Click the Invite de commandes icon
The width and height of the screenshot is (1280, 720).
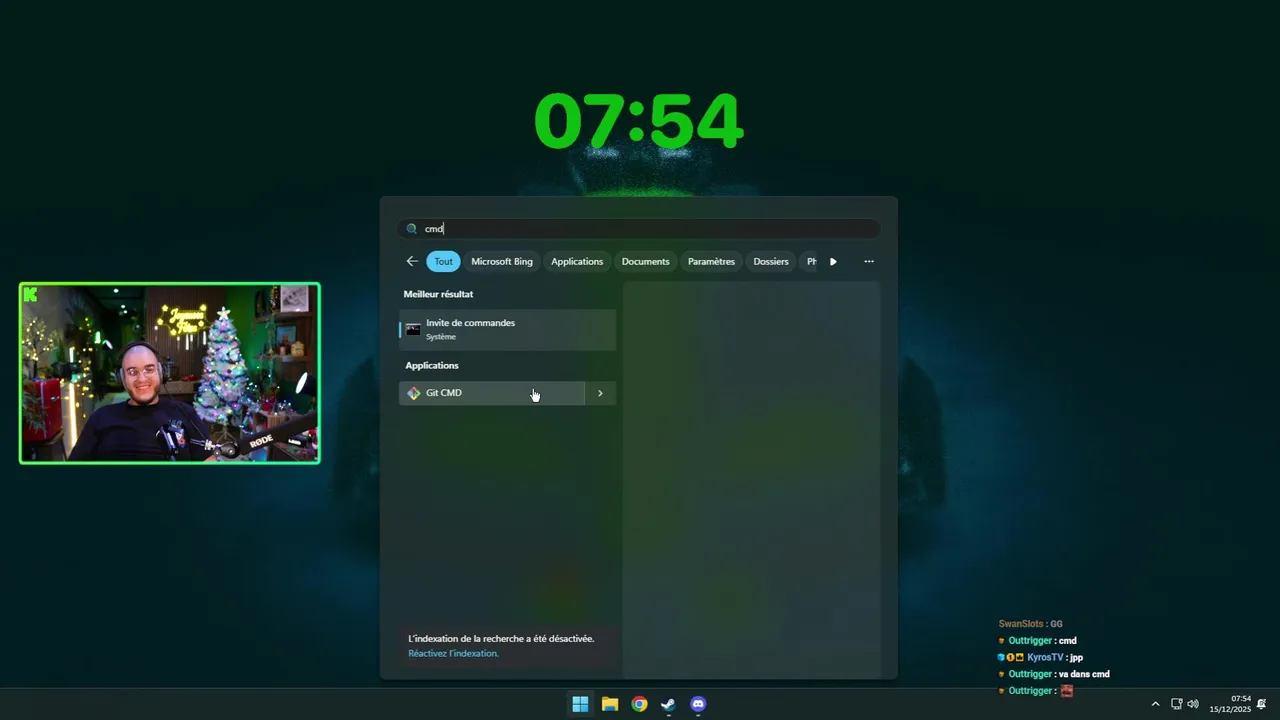pyautogui.click(x=413, y=330)
